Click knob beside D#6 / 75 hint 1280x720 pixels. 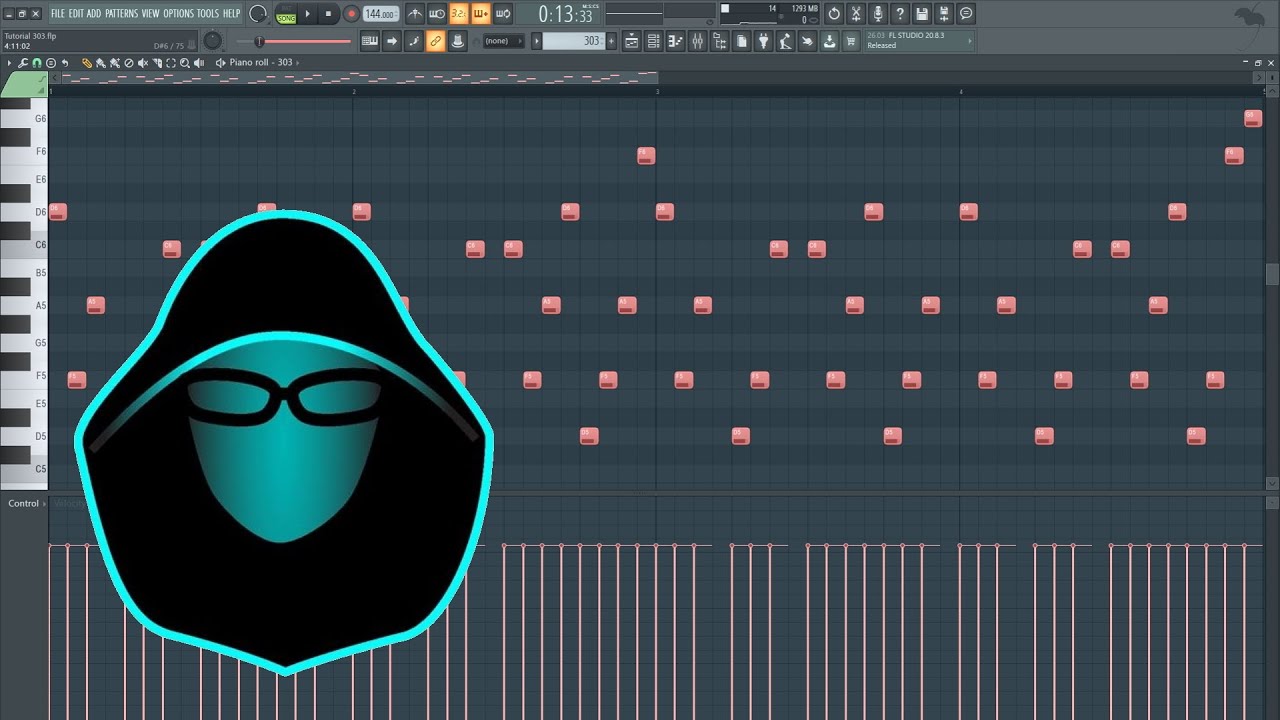tap(212, 40)
